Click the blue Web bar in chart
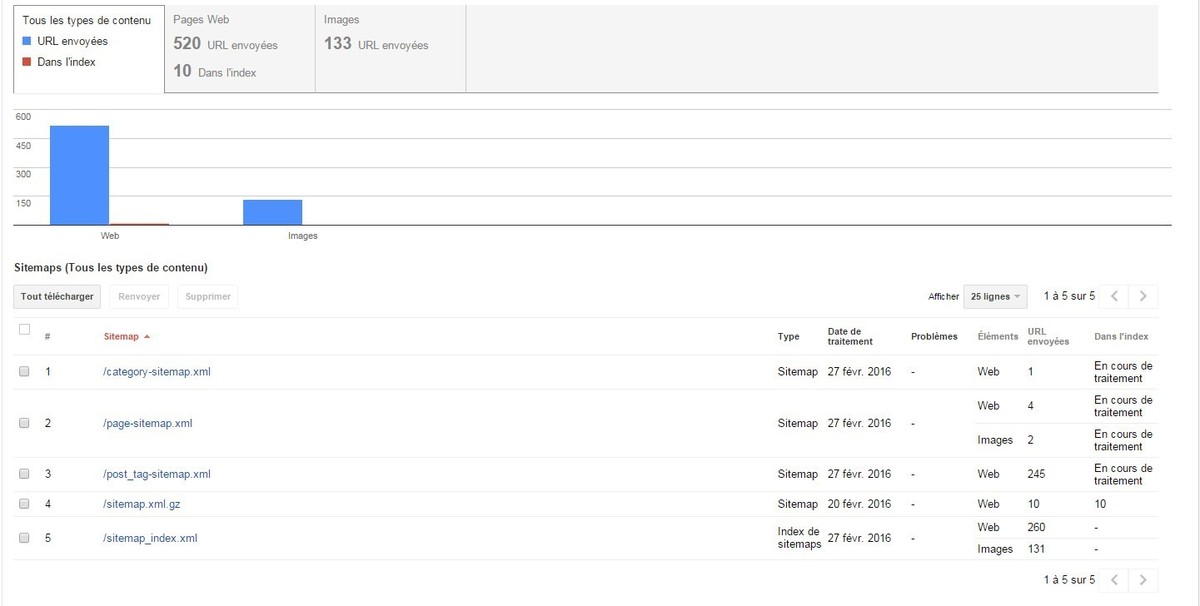Image resolution: width=1200 pixels, height=606 pixels. 79,175
